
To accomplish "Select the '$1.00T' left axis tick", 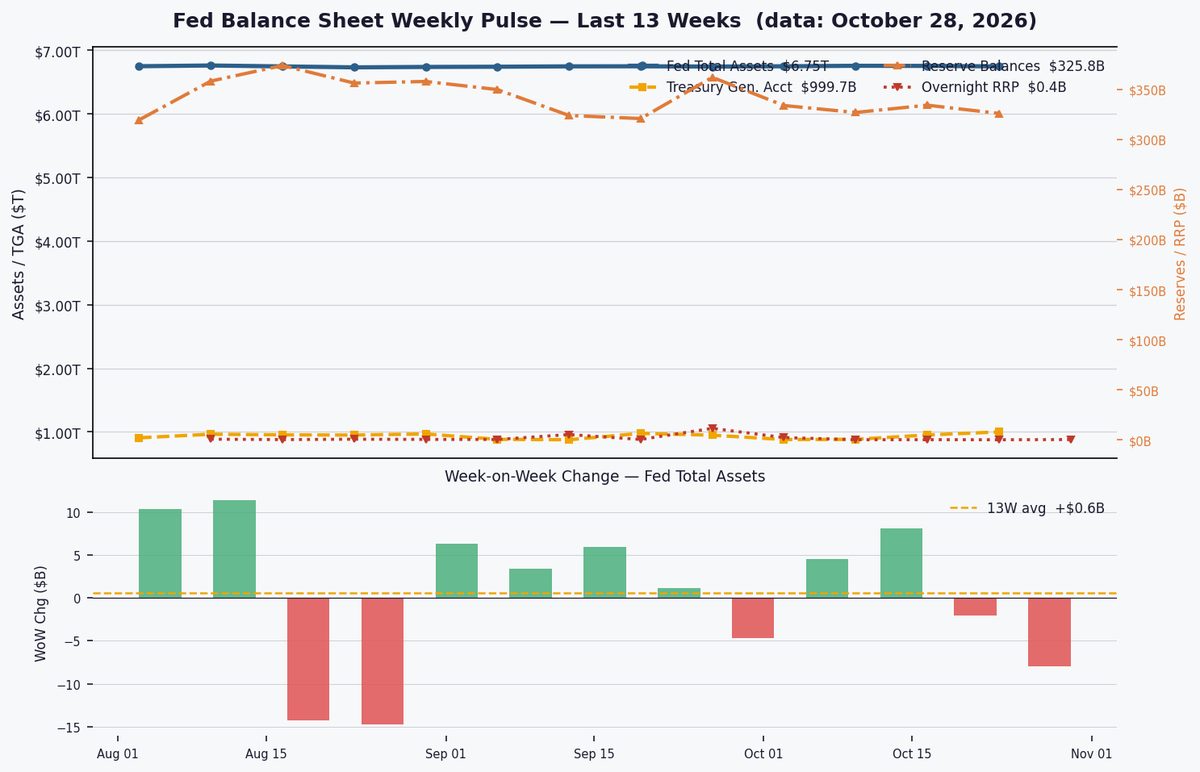I will coord(58,433).
